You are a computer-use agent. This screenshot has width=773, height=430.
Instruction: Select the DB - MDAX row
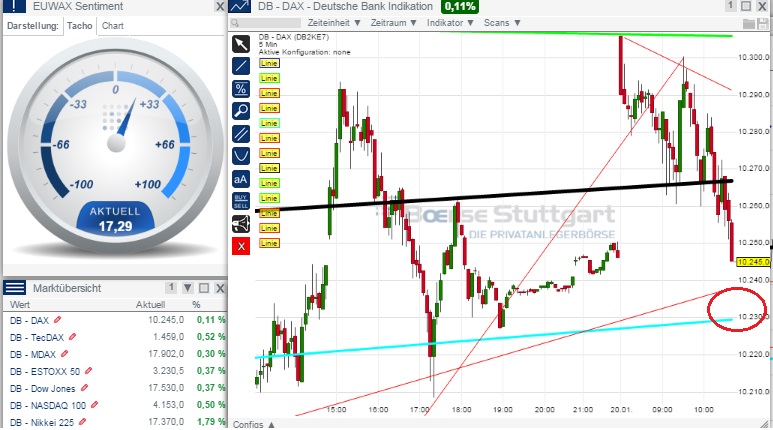click(114, 354)
